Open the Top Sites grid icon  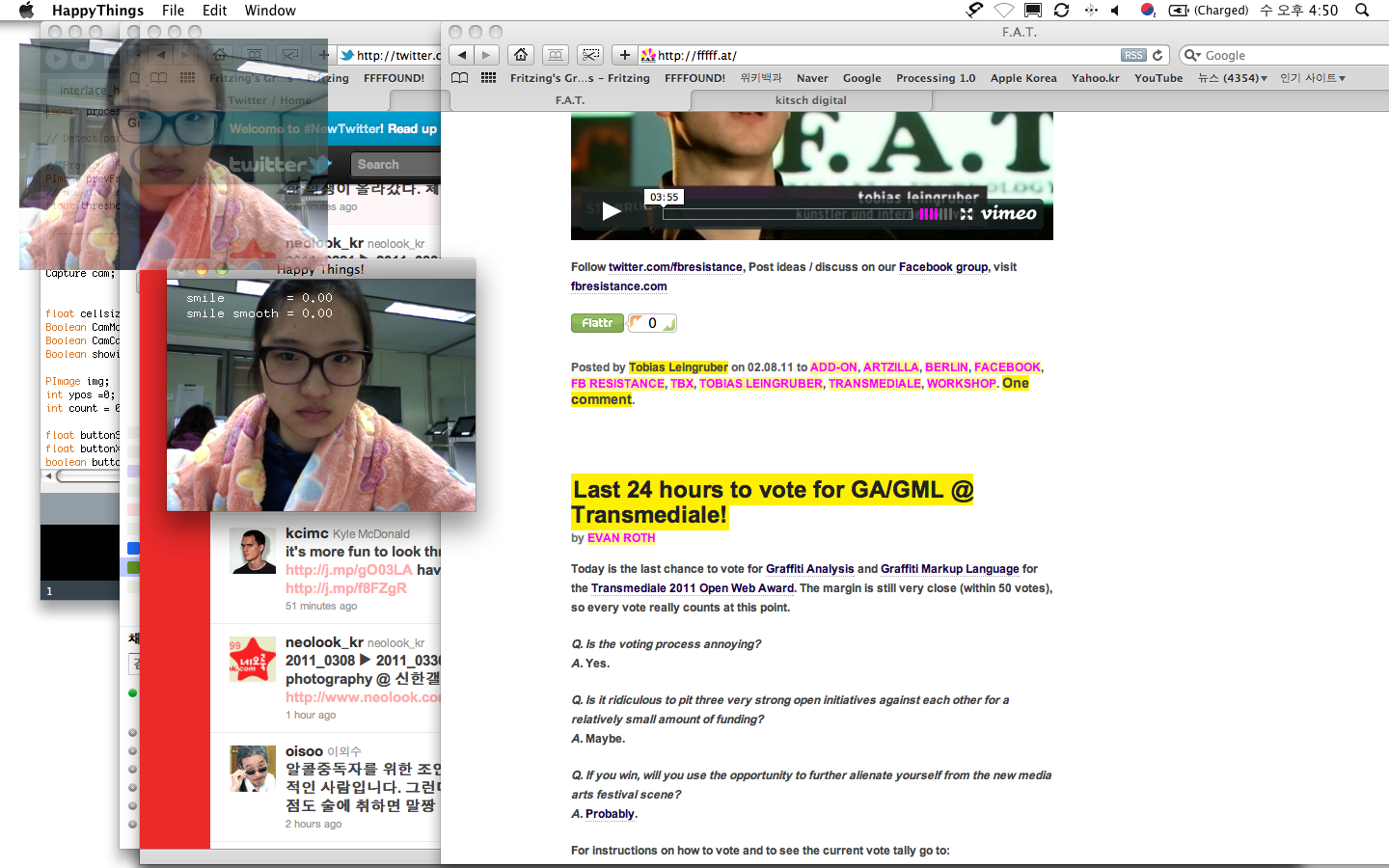(x=489, y=78)
